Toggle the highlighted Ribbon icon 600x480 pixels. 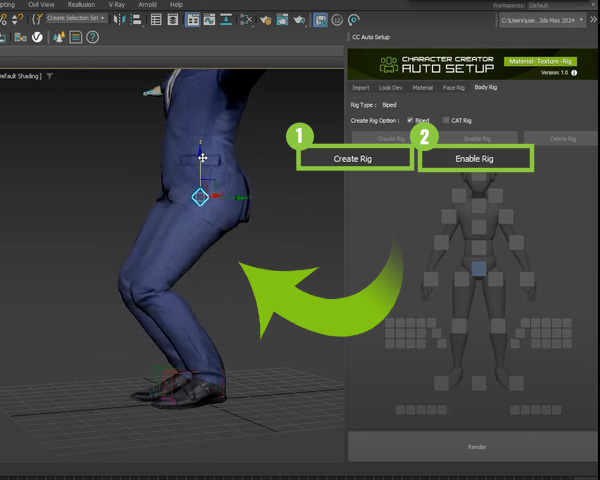coord(192,20)
